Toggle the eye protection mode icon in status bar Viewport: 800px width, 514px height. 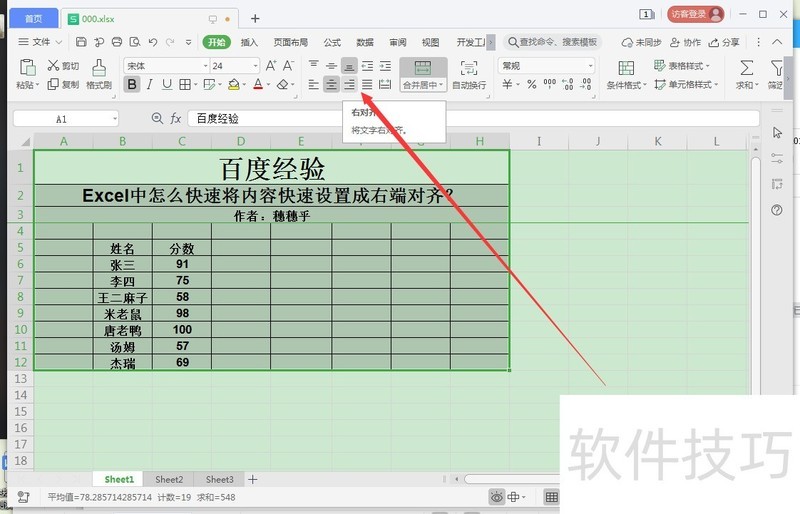[496, 497]
